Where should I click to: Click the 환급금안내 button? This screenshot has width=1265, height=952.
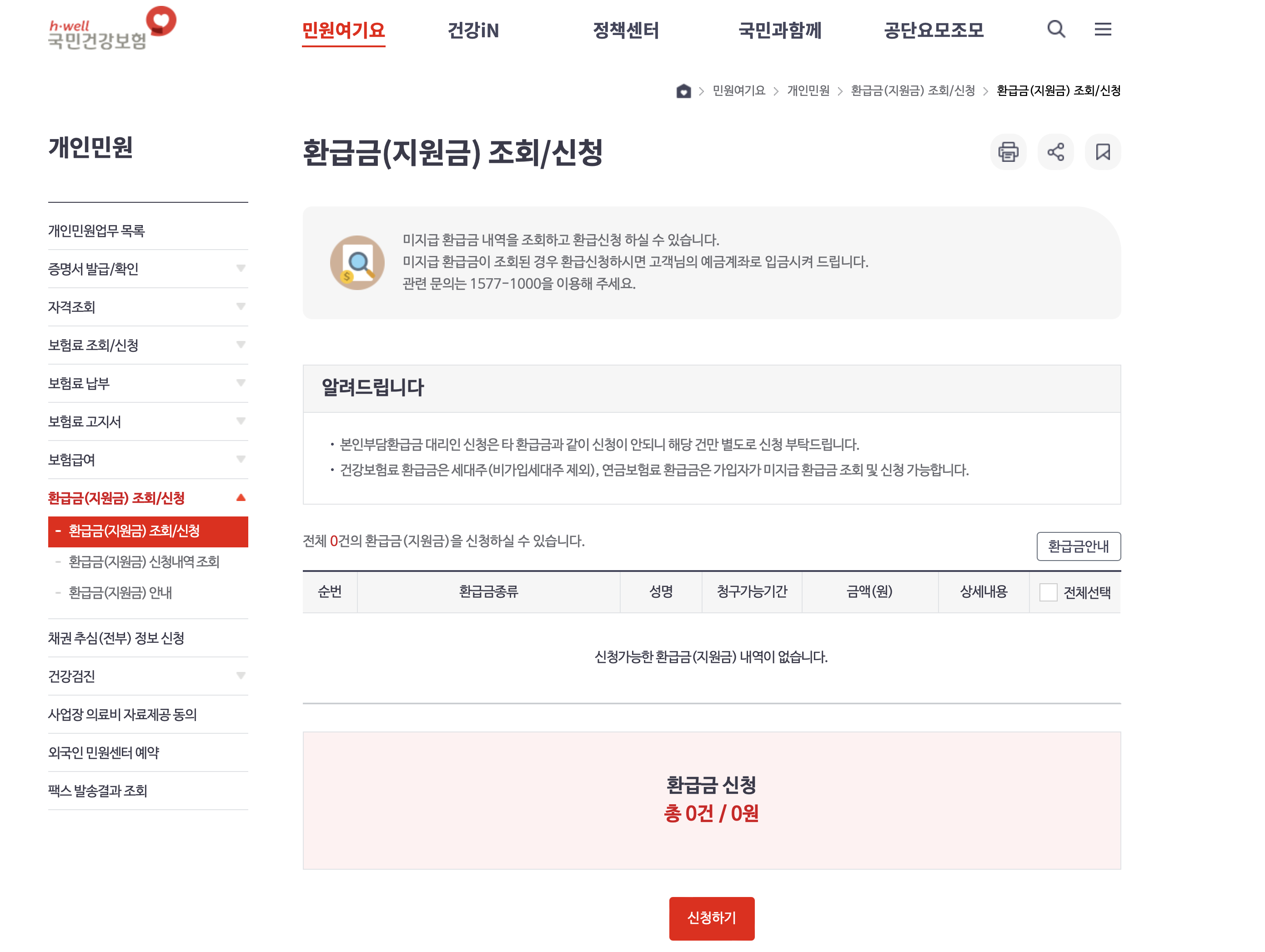(x=1078, y=546)
